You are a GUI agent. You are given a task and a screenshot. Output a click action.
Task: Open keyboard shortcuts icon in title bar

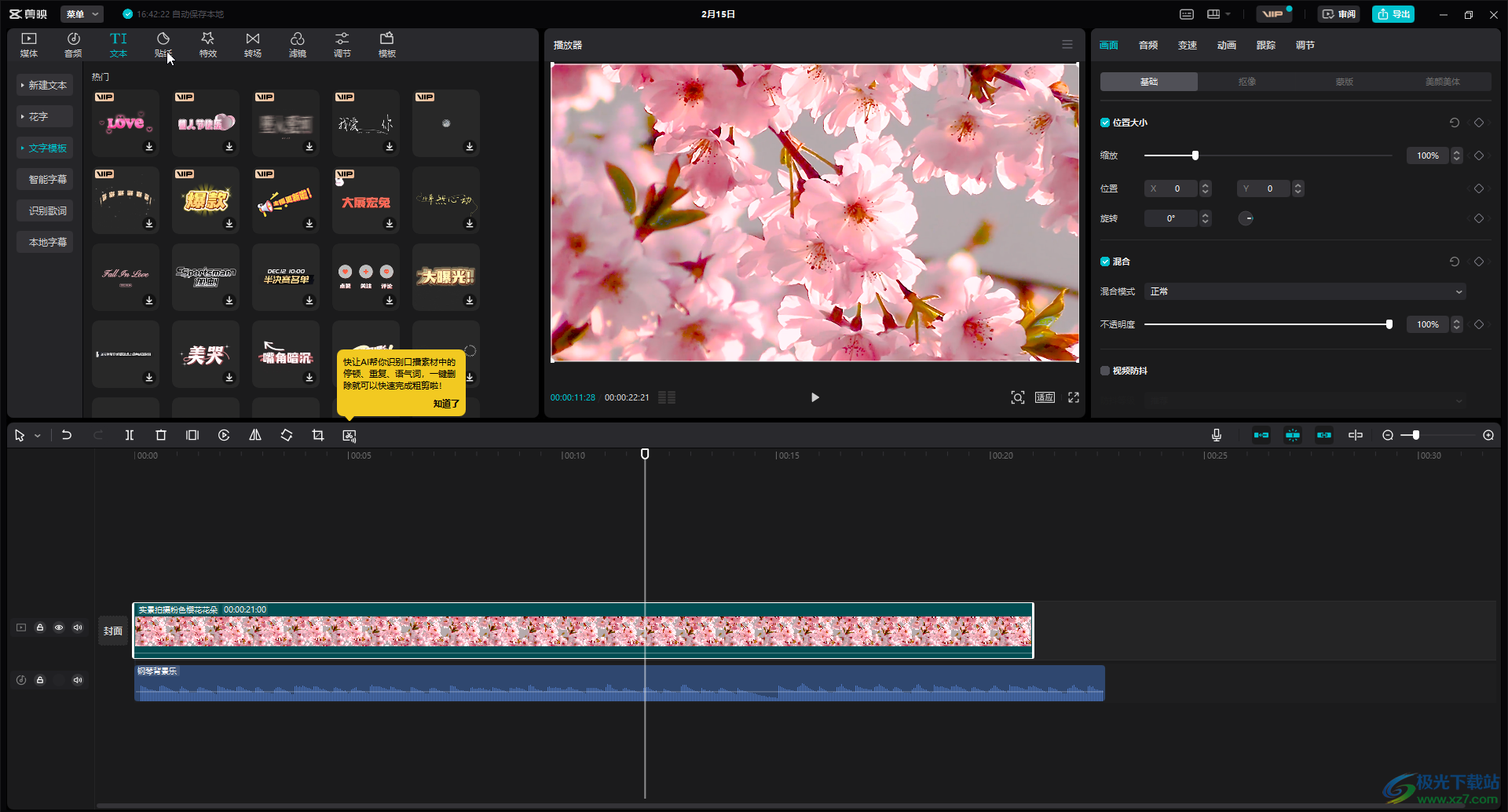(x=1187, y=14)
